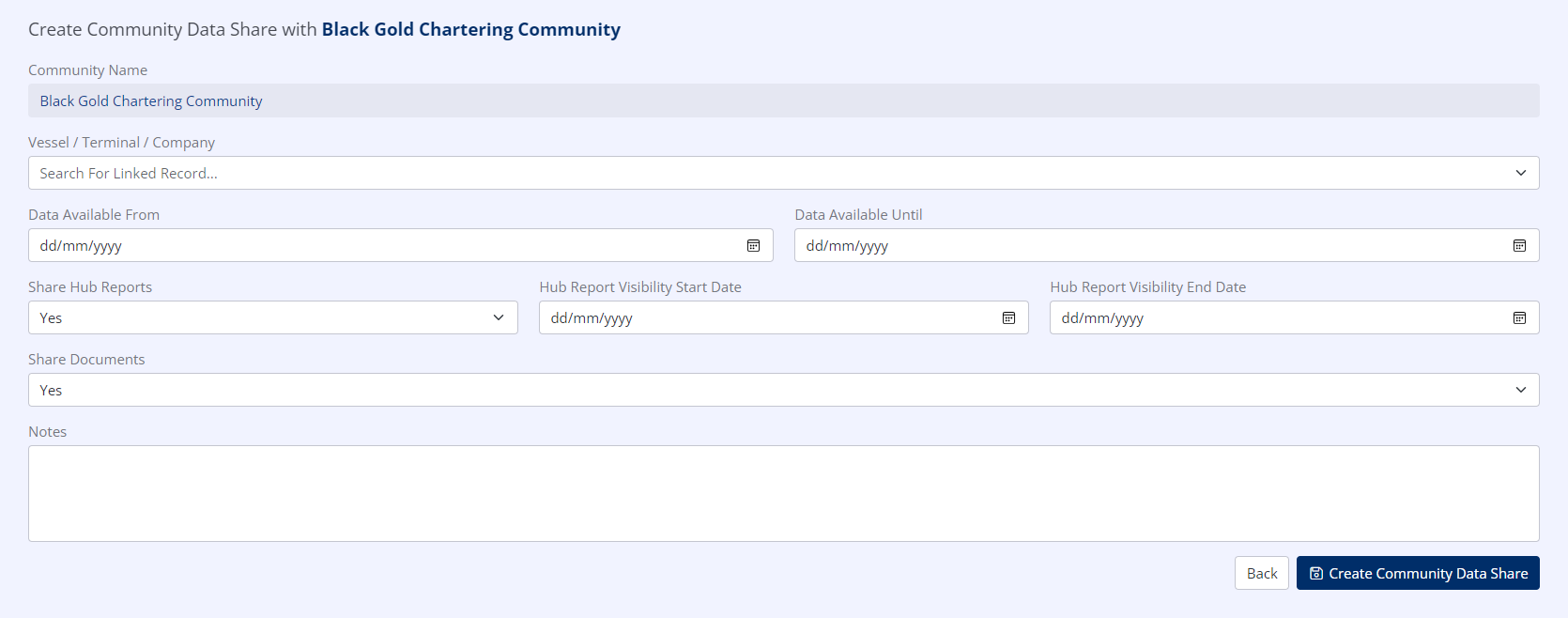Click save icon on Create Community Data Share button
Image resolution: width=1568 pixels, height=618 pixels.
click(x=1316, y=574)
